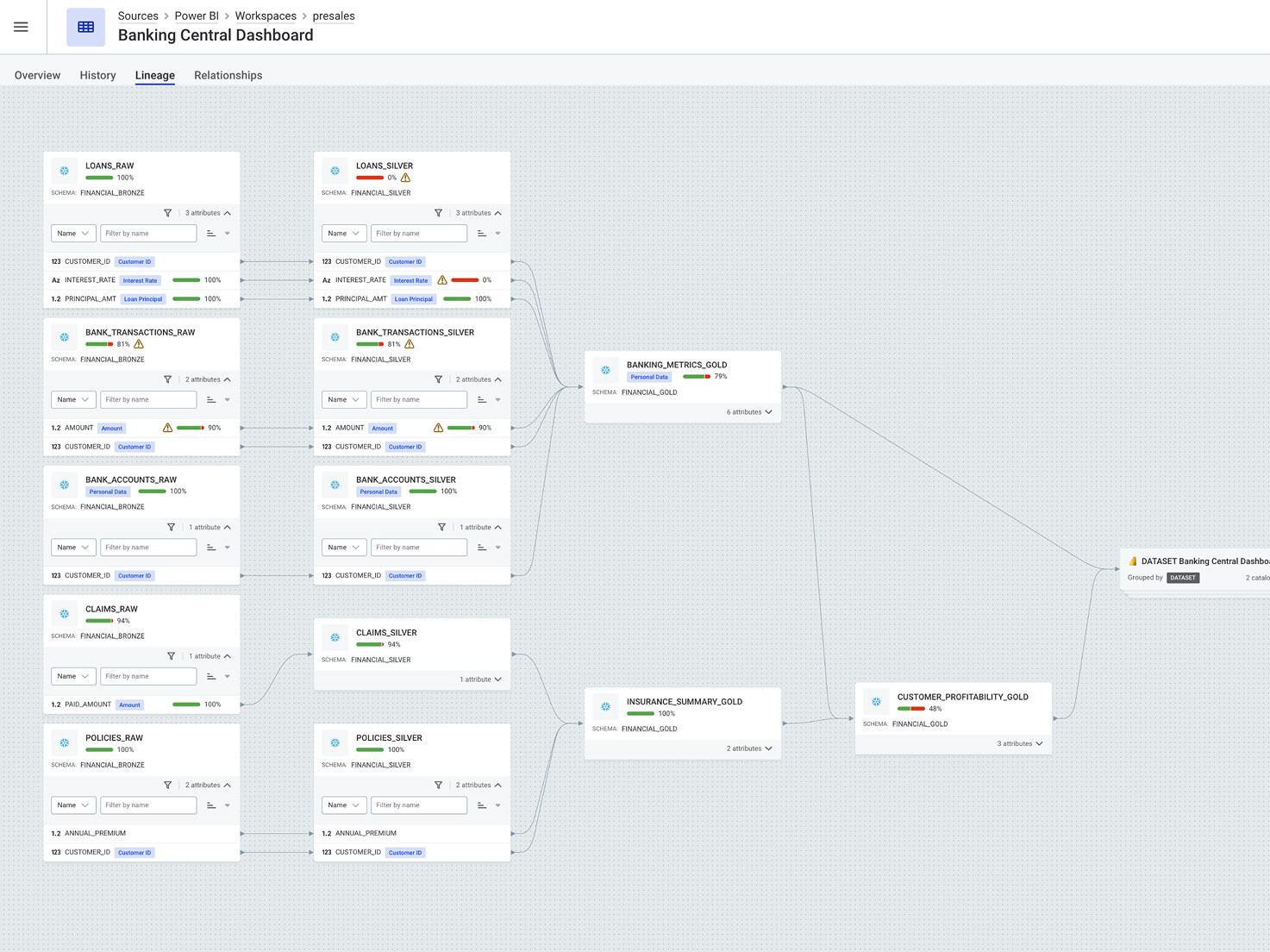Image resolution: width=1270 pixels, height=952 pixels.
Task: Click the warning icon beside AMOUNT in BANK_TRANSACTIONS_RAW
Action: click(x=166, y=427)
